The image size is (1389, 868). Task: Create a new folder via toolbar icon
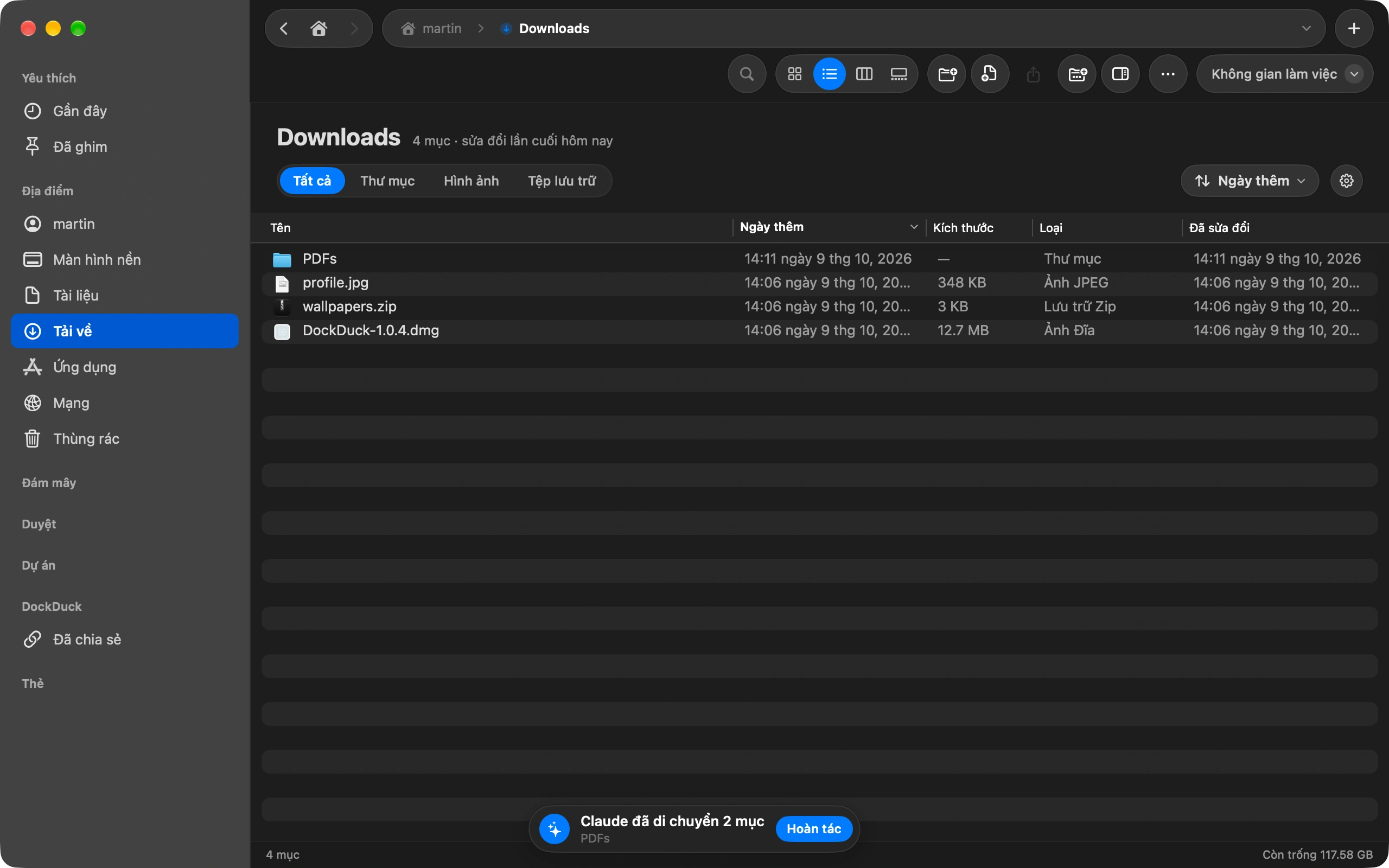coord(947,74)
